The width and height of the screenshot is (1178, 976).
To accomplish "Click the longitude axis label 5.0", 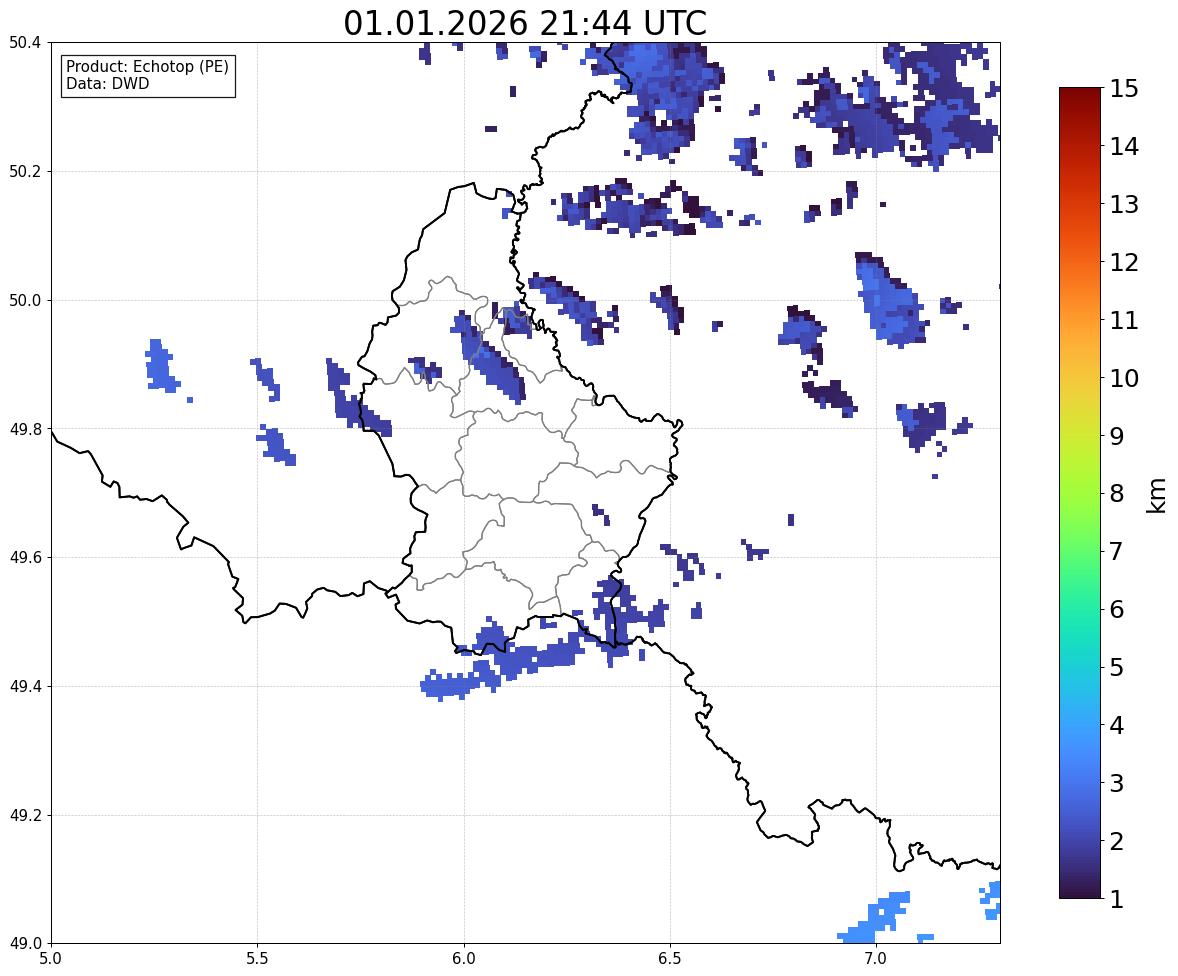I will coord(51,959).
